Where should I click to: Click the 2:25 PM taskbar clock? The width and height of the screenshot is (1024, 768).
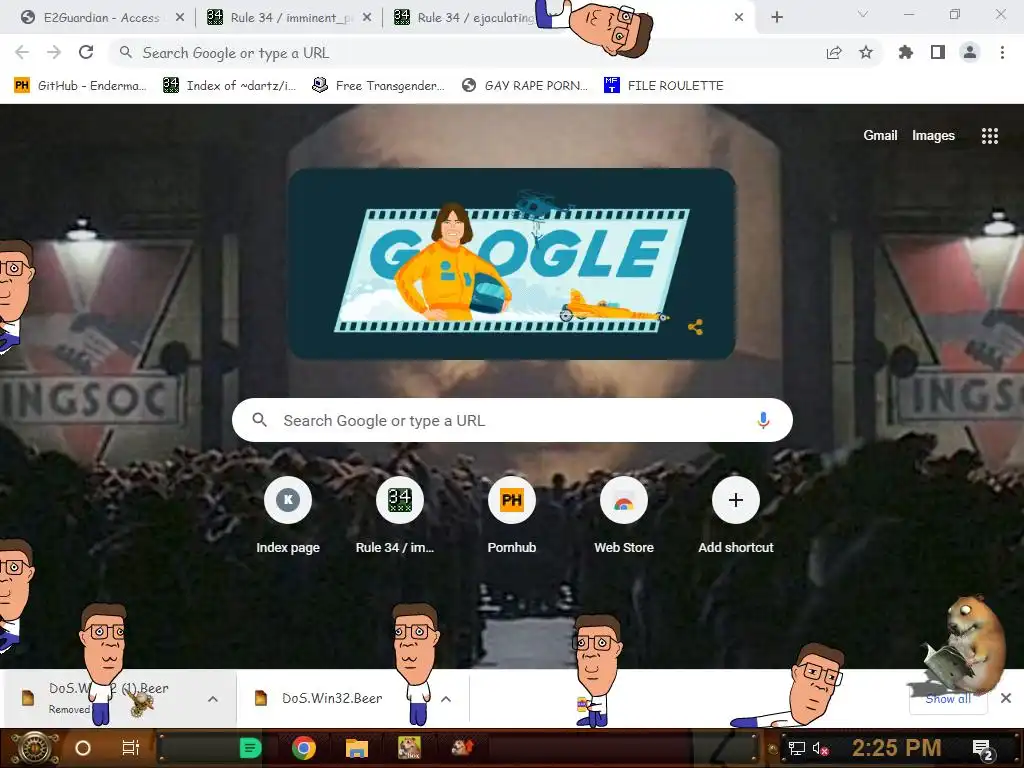click(897, 748)
